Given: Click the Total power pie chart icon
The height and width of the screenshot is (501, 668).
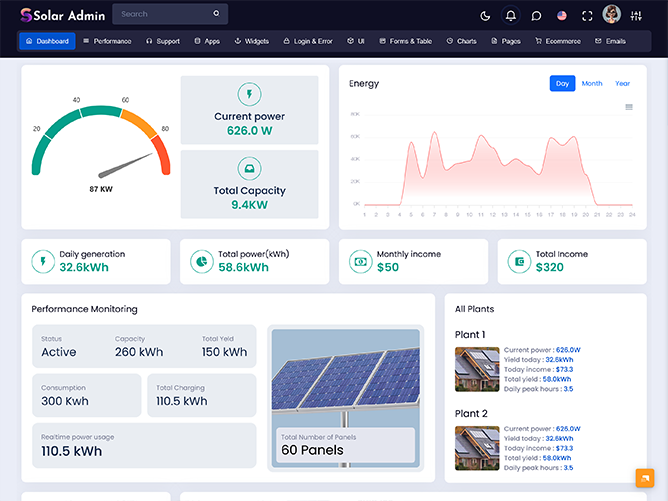Looking at the screenshot, I should click(x=201, y=261).
